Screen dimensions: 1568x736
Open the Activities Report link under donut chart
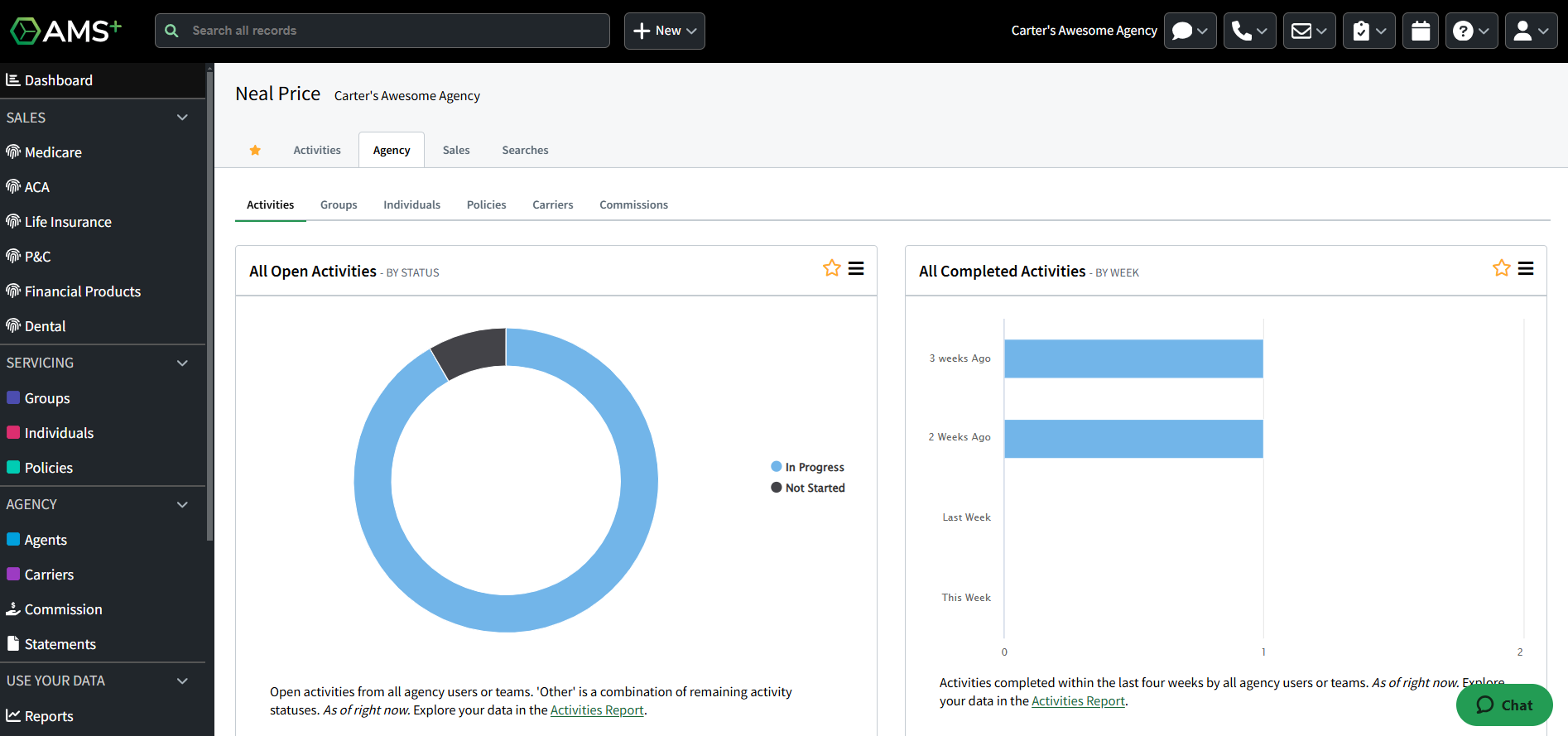click(x=597, y=710)
